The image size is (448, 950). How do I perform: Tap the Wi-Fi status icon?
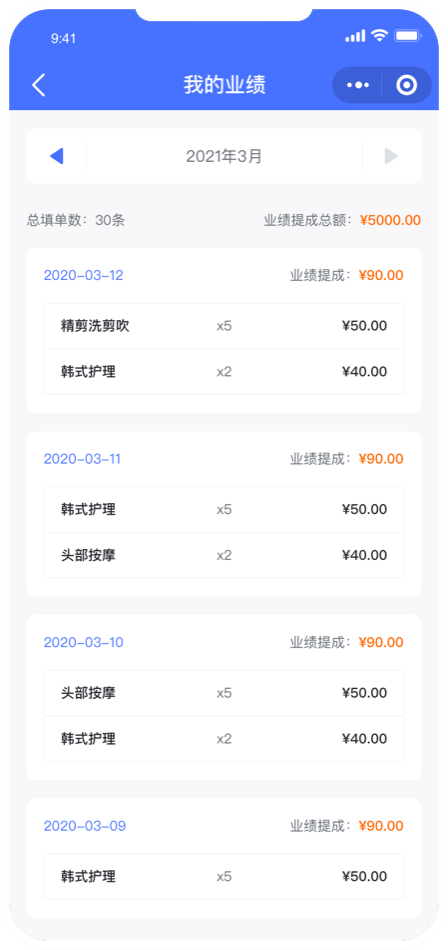380,36
